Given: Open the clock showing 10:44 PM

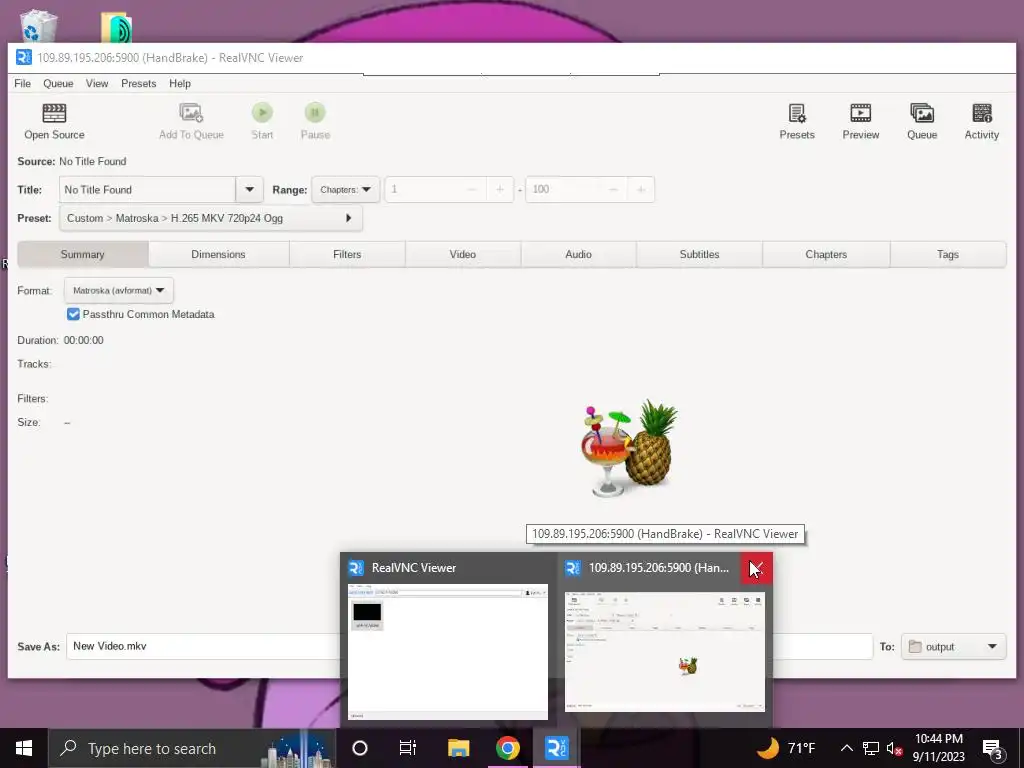Looking at the screenshot, I should [938, 748].
